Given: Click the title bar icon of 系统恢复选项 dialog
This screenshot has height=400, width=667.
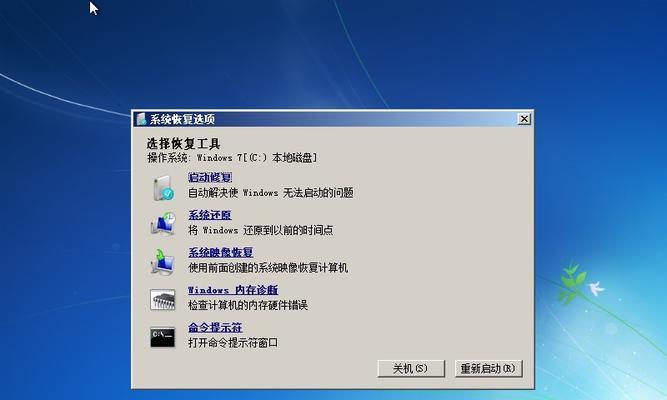Looking at the screenshot, I should point(141,119).
